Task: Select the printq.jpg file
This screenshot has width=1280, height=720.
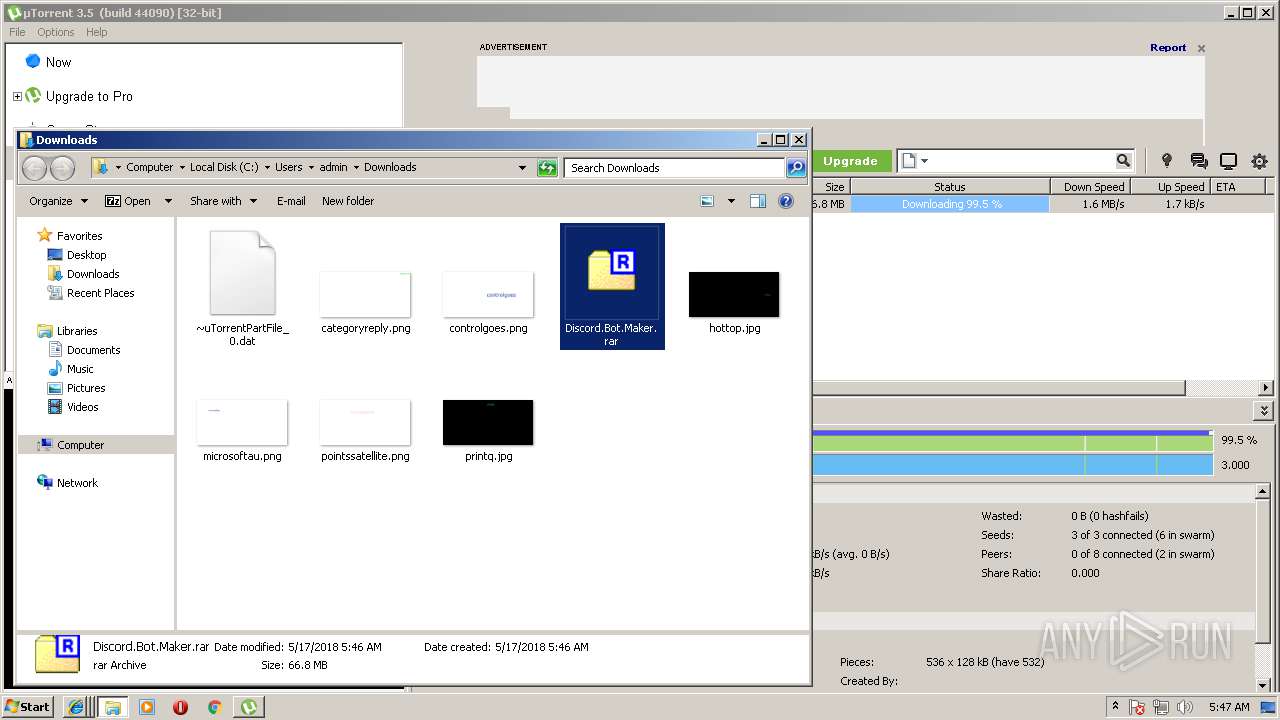Action: (x=488, y=431)
